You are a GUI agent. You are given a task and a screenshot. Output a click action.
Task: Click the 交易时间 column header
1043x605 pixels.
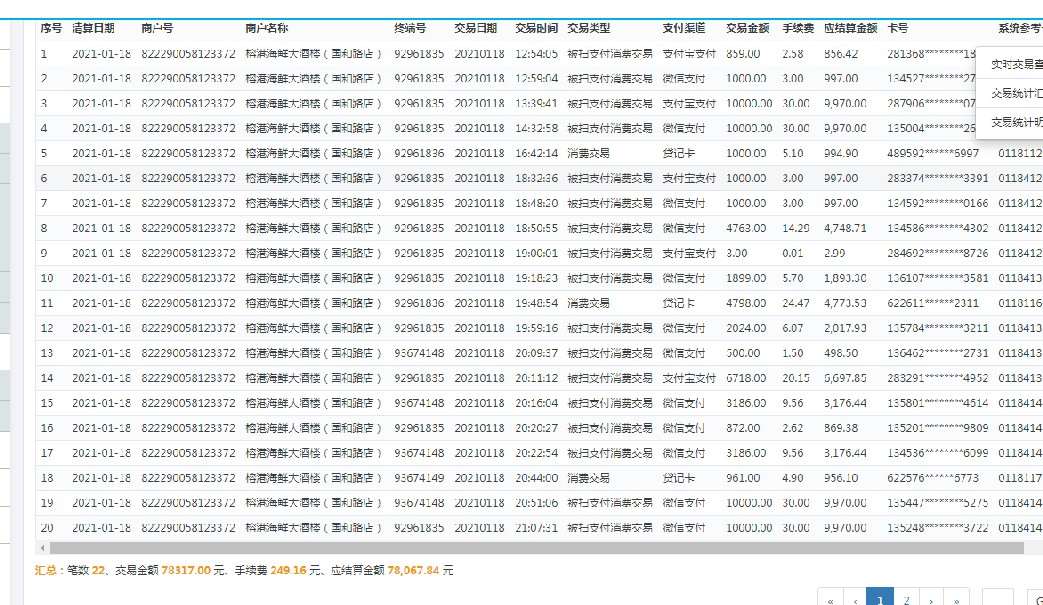coord(536,28)
